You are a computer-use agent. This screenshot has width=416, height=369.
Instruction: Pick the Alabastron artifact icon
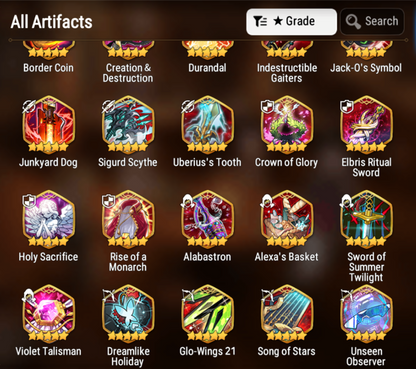click(x=207, y=219)
